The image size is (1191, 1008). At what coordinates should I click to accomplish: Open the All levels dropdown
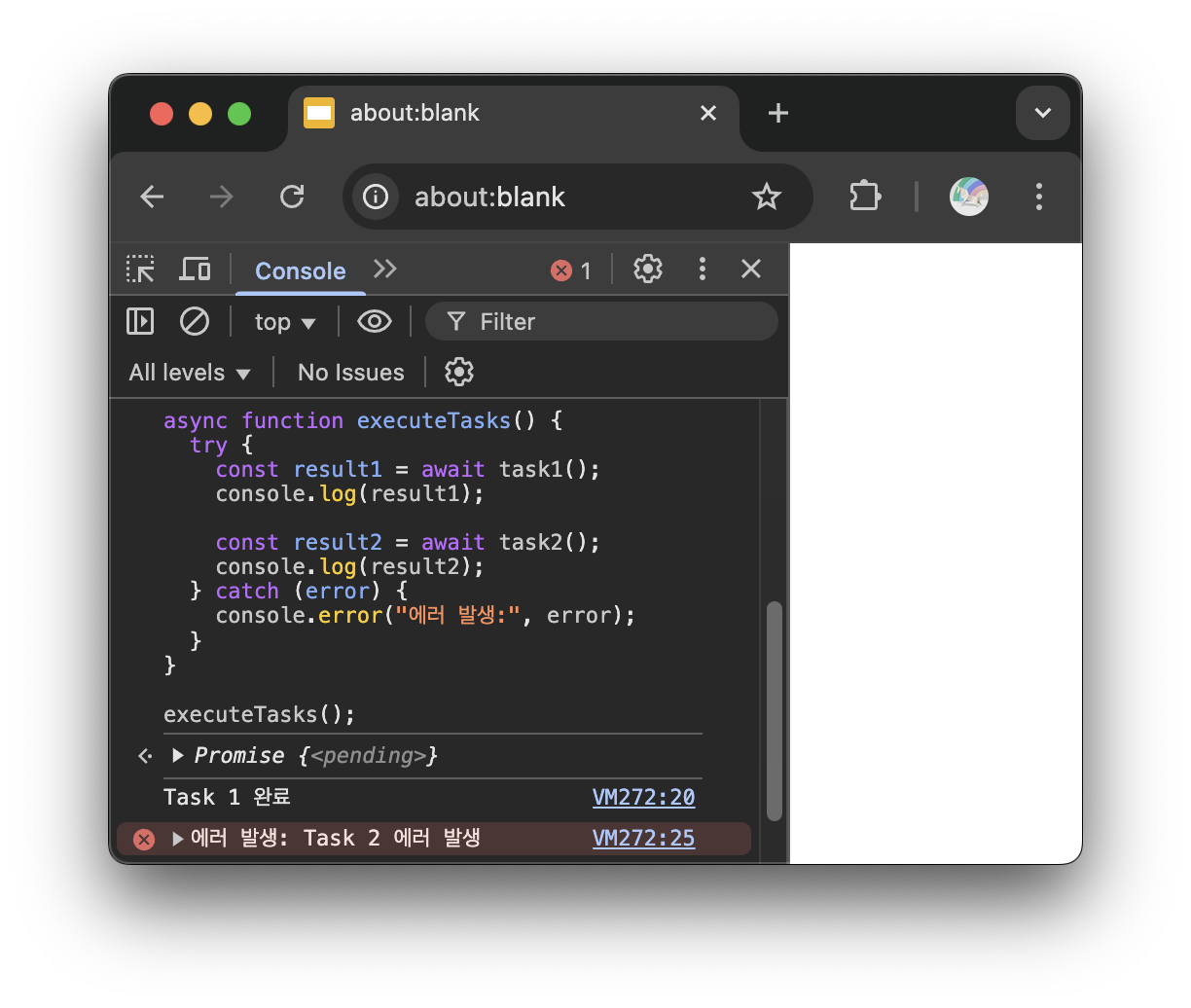click(190, 373)
